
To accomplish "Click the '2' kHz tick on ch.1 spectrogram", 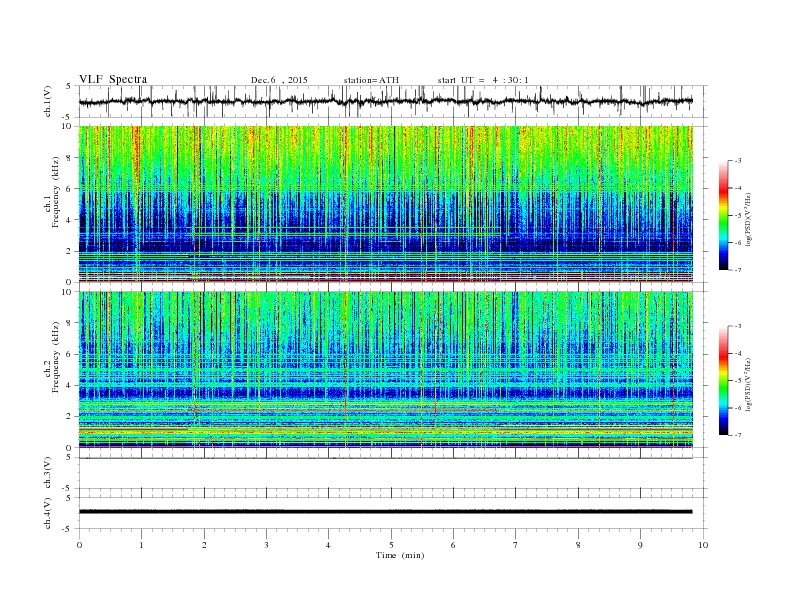I will pyautogui.click(x=70, y=251).
